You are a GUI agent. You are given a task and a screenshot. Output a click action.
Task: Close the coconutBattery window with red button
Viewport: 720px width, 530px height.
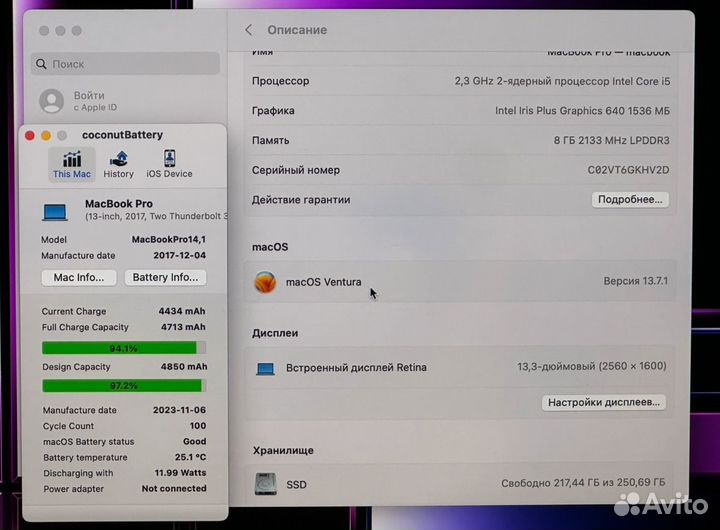point(30,135)
